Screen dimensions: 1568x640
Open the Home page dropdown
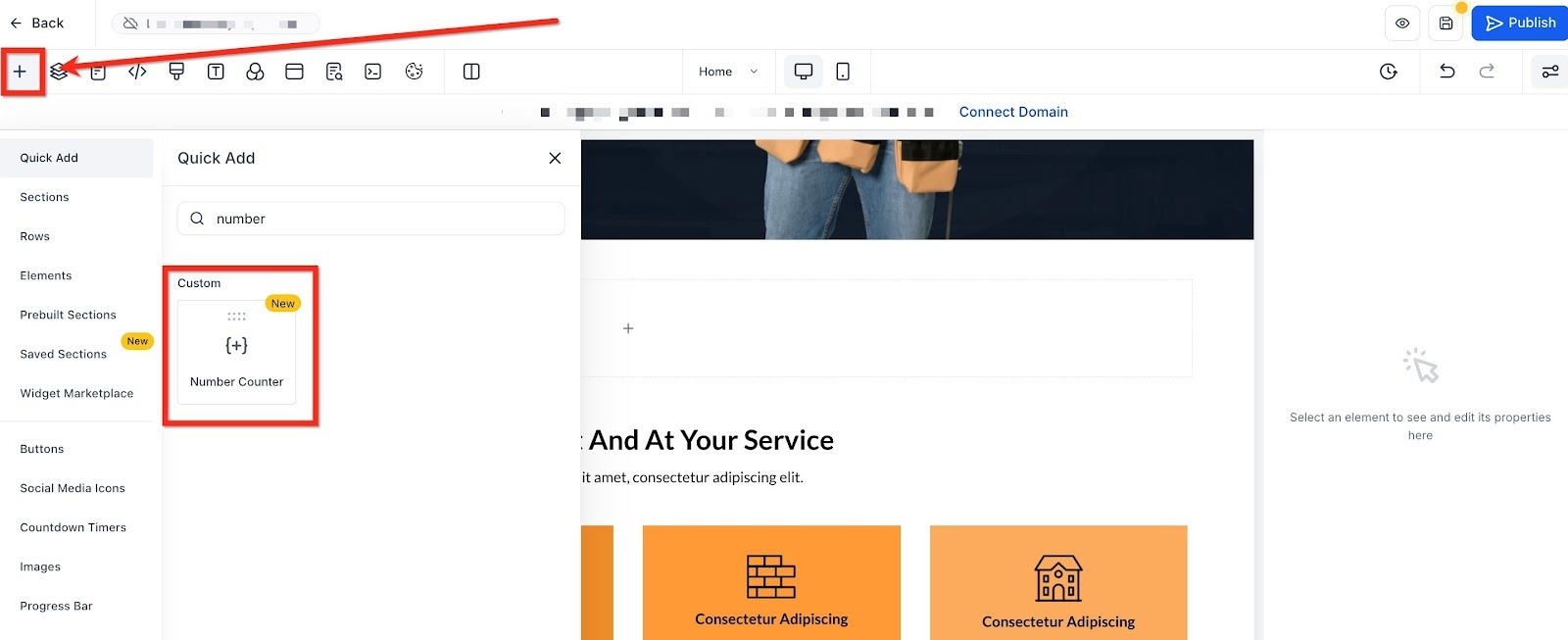click(x=728, y=72)
